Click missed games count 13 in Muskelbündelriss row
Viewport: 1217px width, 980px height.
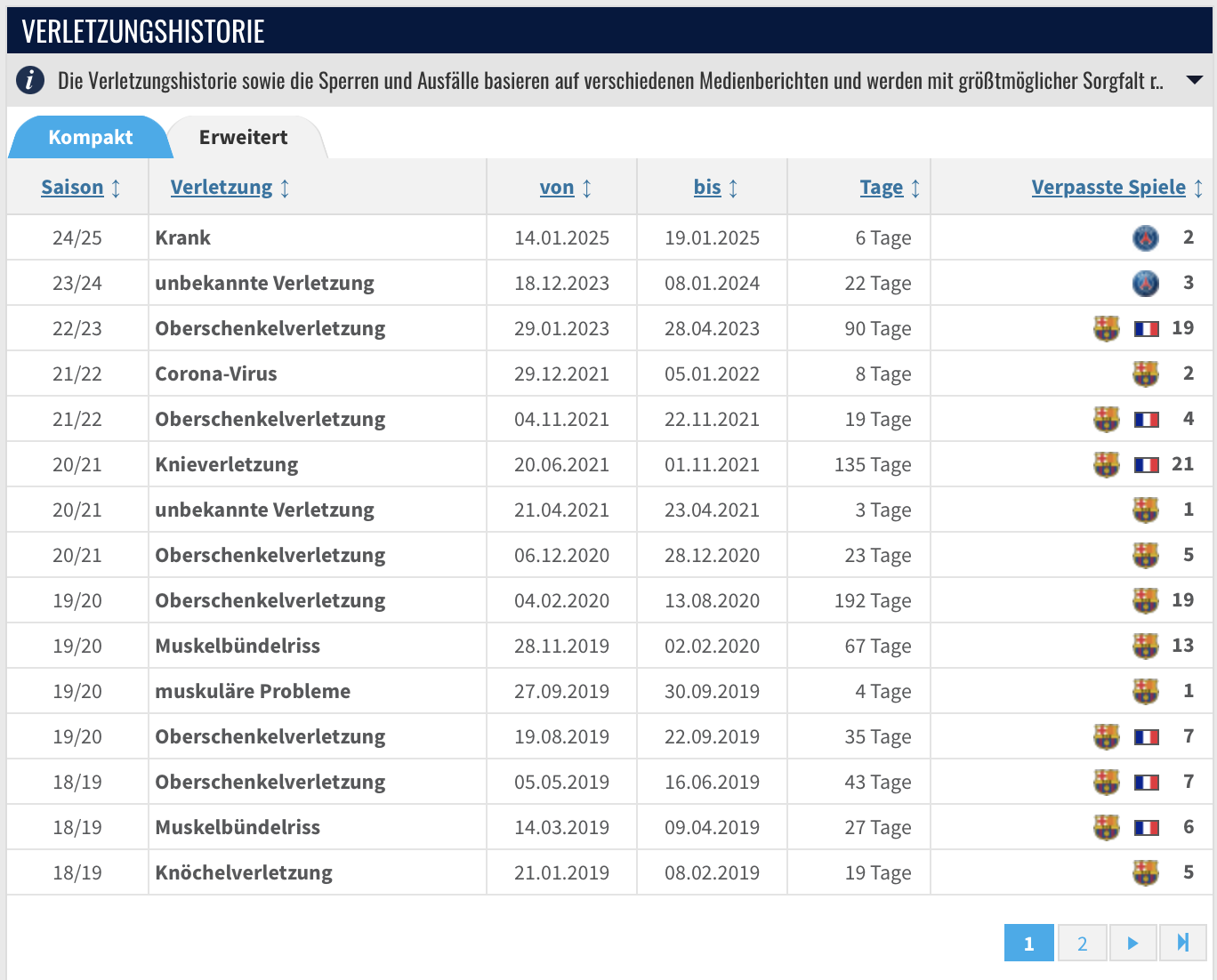click(x=1183, y=645)
